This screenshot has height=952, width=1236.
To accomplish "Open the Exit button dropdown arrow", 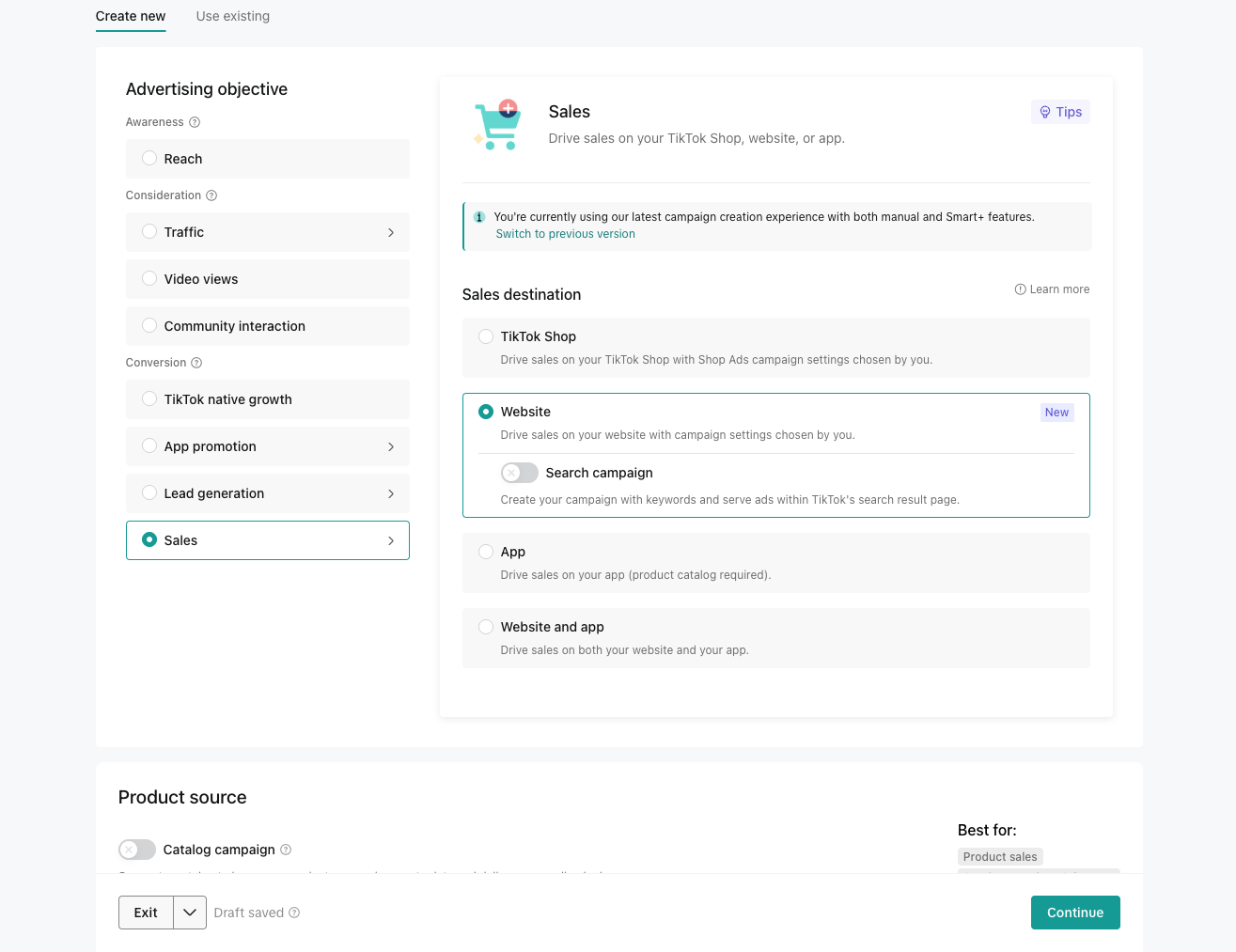I will click(190, 913).
